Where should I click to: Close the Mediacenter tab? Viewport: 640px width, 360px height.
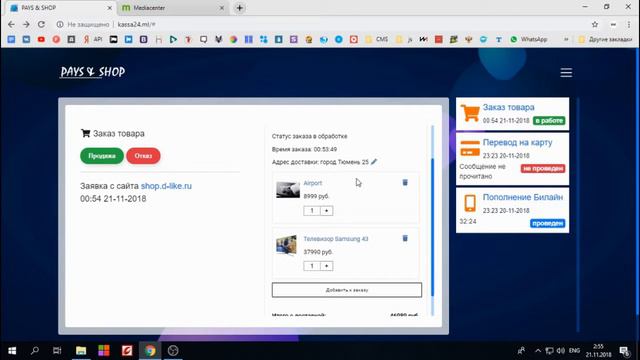coord(222,8)
